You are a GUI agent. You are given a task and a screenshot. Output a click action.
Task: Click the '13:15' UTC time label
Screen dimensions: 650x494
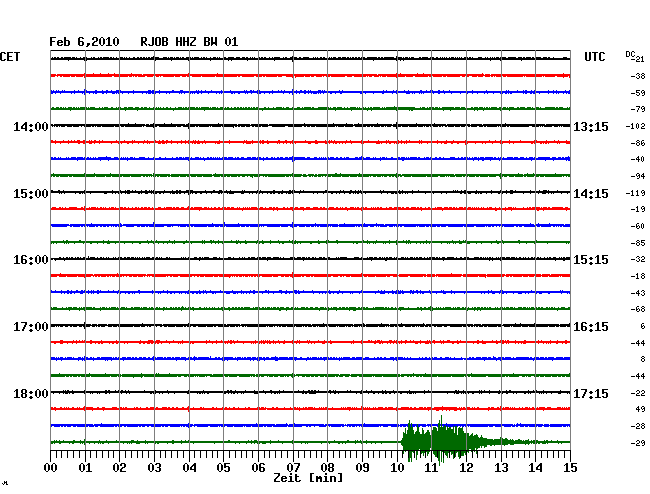[x=591, y=126]
